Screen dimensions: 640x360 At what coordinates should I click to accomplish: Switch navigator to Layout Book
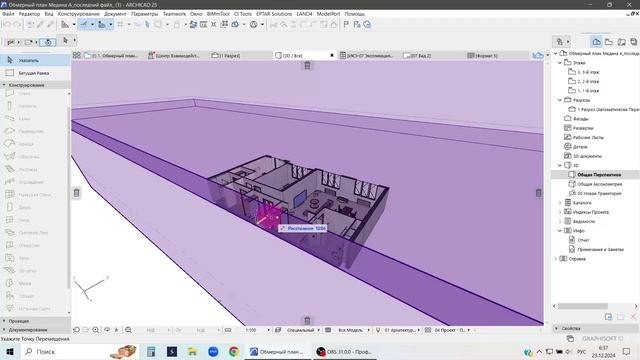(622, 42)
